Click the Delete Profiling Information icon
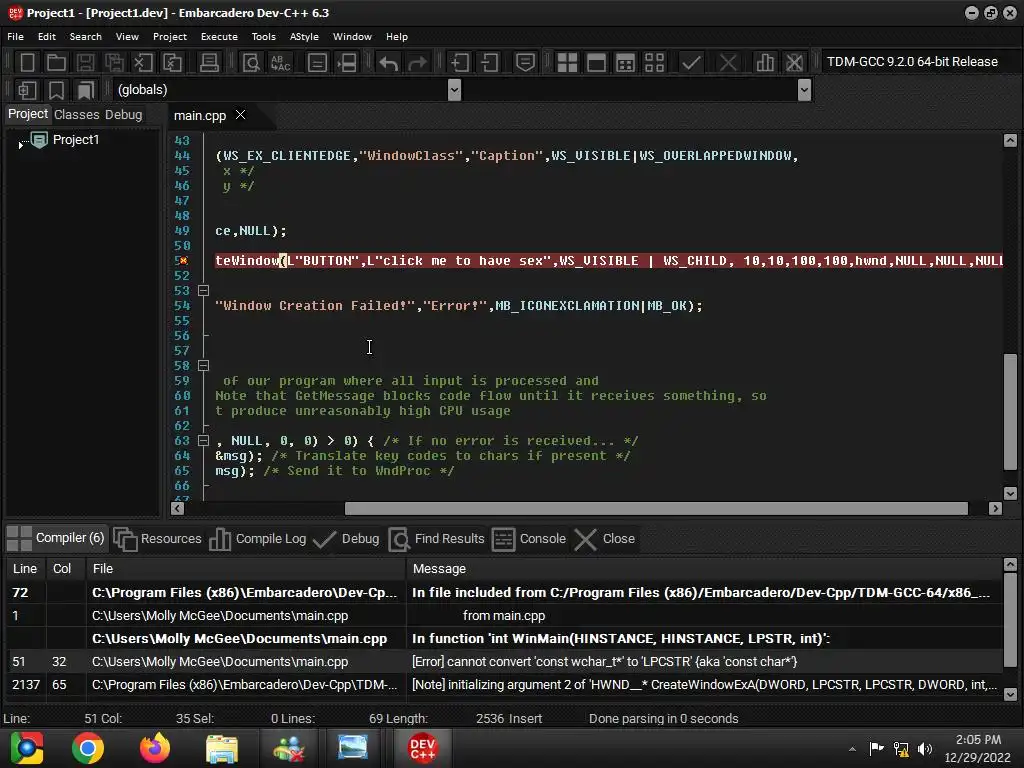The width and height of the screenshot is (1024, 768). point(794,63)
